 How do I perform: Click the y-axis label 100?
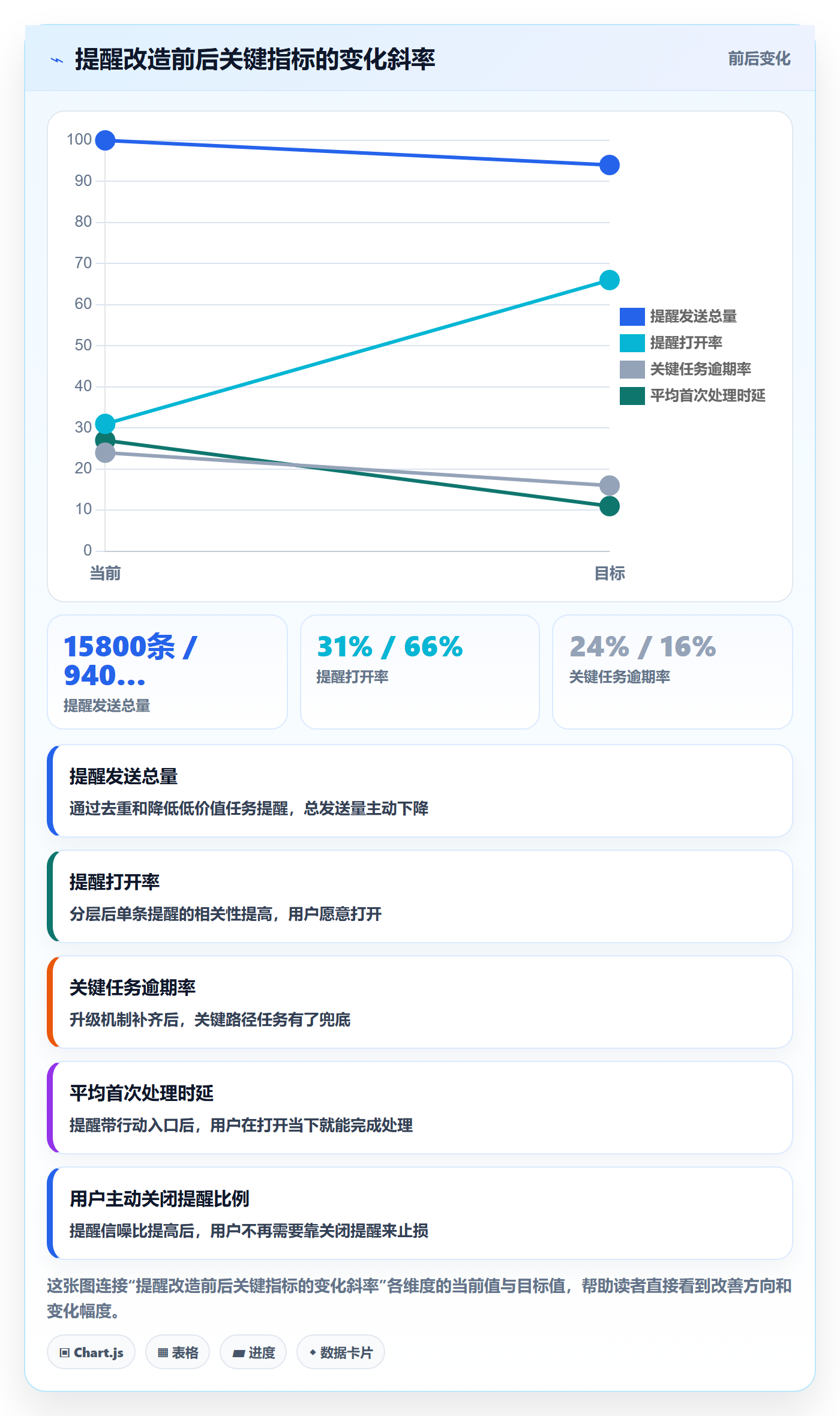tap(79, 140)
